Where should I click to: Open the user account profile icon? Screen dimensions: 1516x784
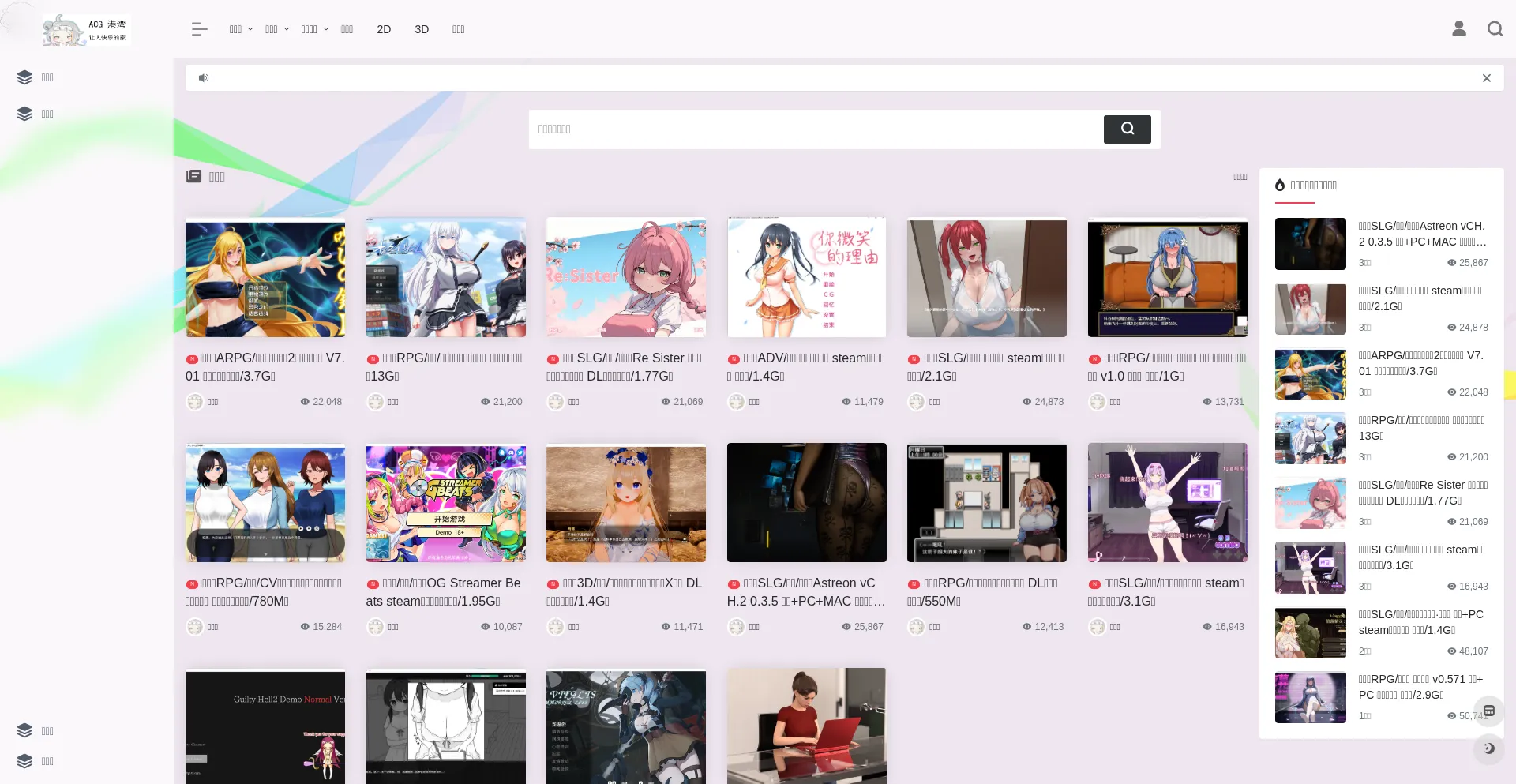(1458, 29)
